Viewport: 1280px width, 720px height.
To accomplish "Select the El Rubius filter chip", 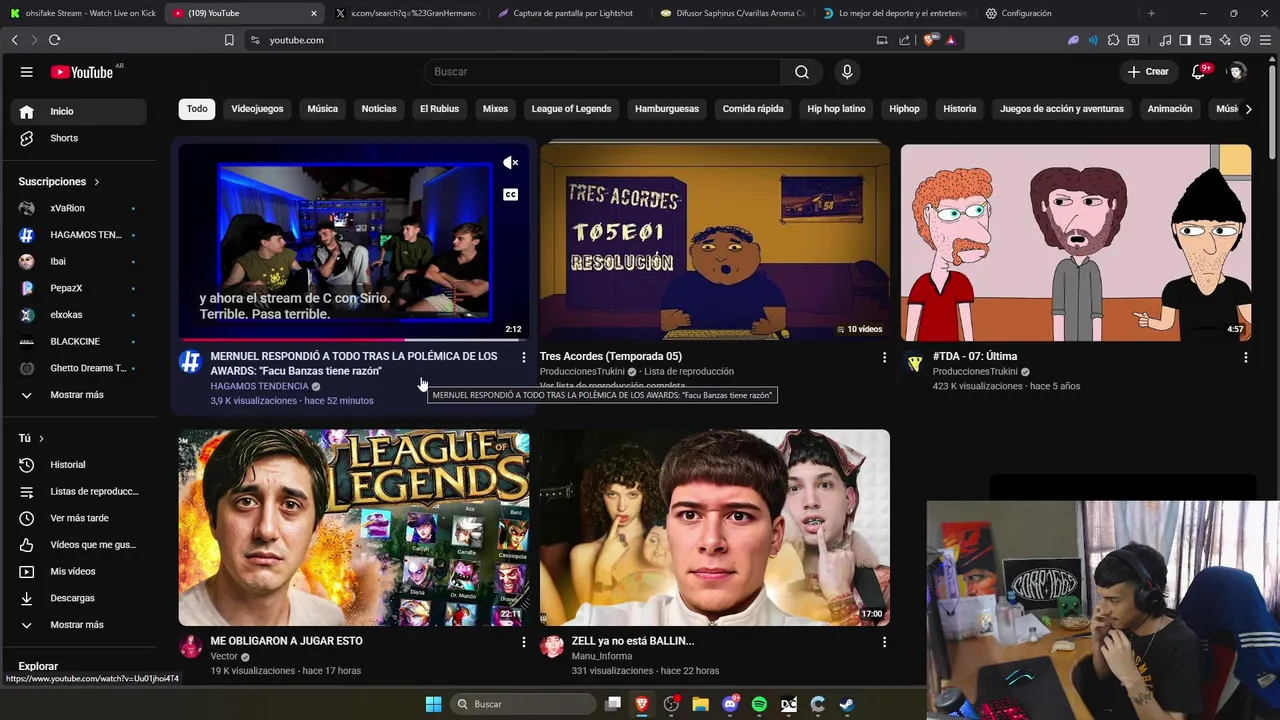I will [439, 109].
